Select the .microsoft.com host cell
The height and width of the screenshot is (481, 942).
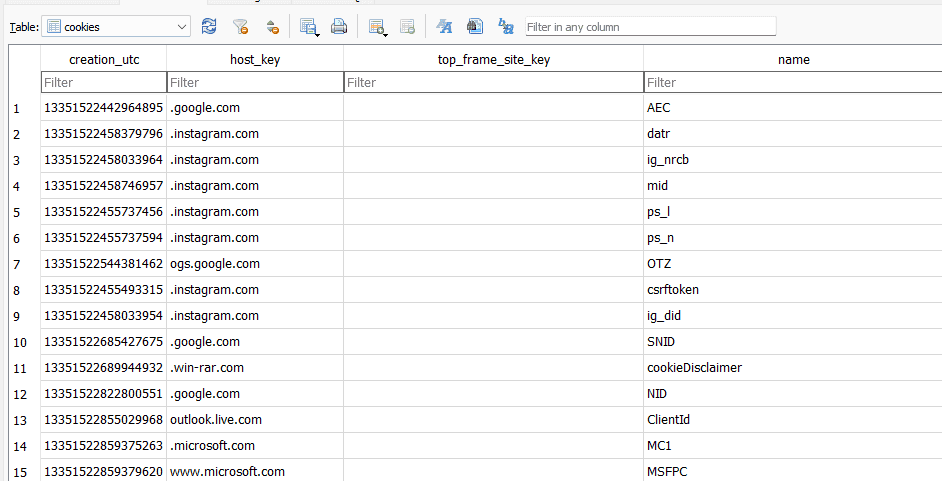pyautogui.click(x=255, y=446)
